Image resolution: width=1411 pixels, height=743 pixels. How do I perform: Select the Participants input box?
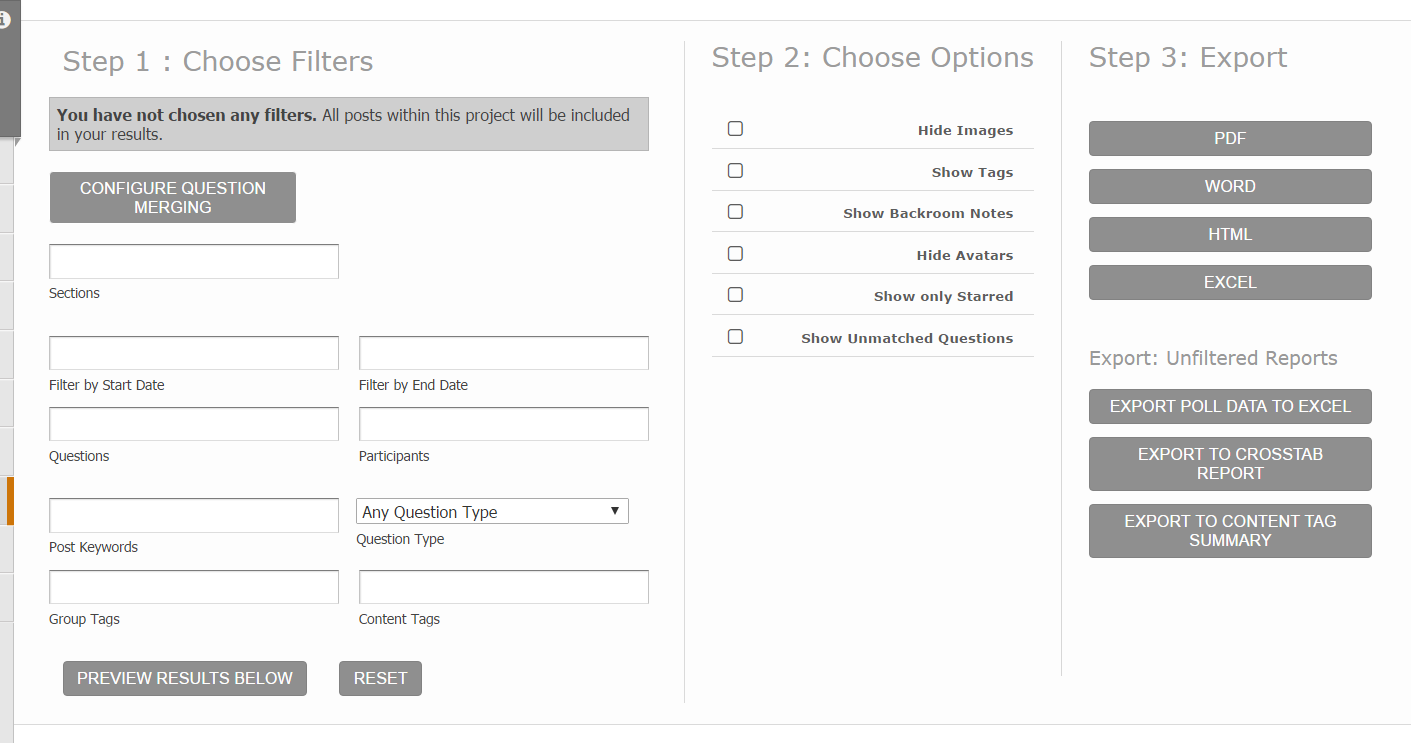[x=503, y=425]
